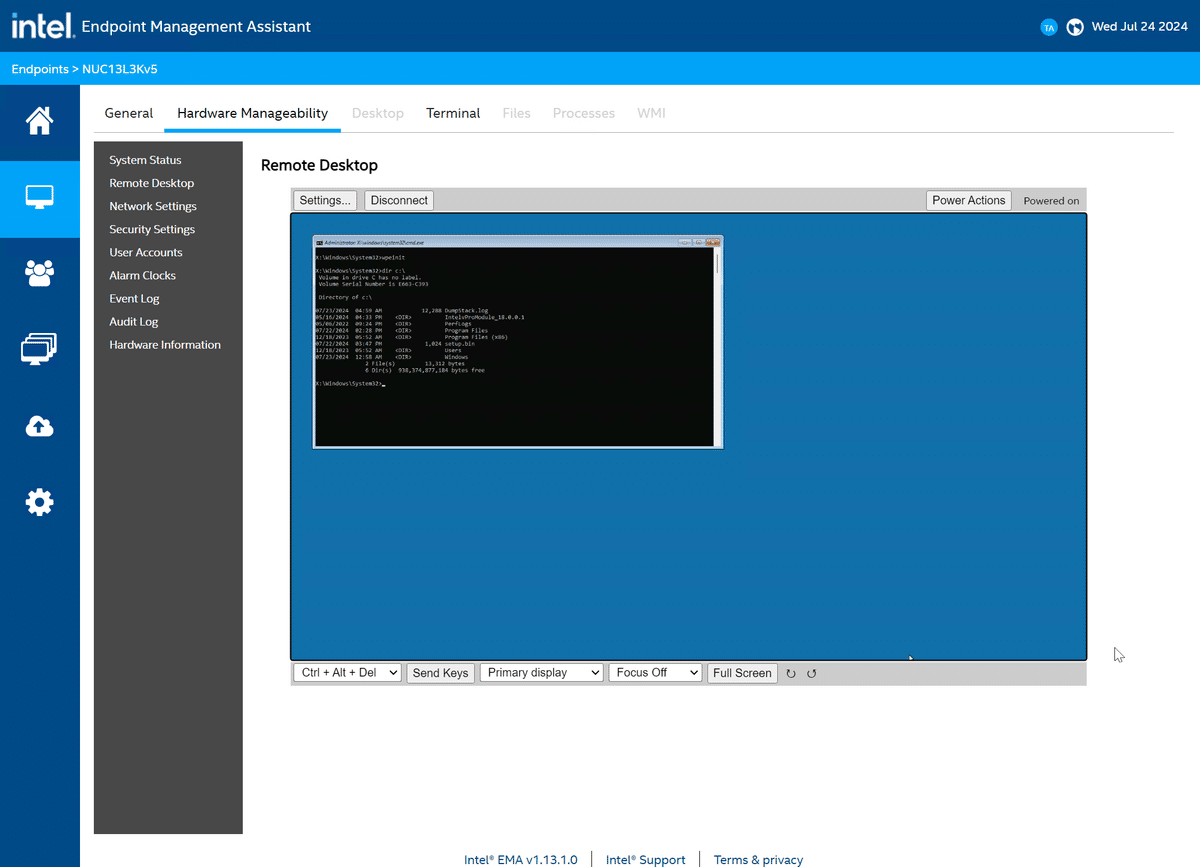Follow the Endpoints breadcrumb link
Image resolution: width=1200 pixels, height=867 pixels.
[40, 69]
